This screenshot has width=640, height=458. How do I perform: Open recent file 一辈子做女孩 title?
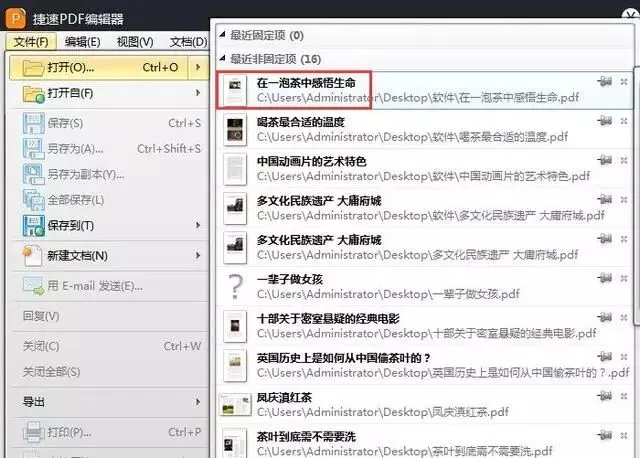pos(290,279)
